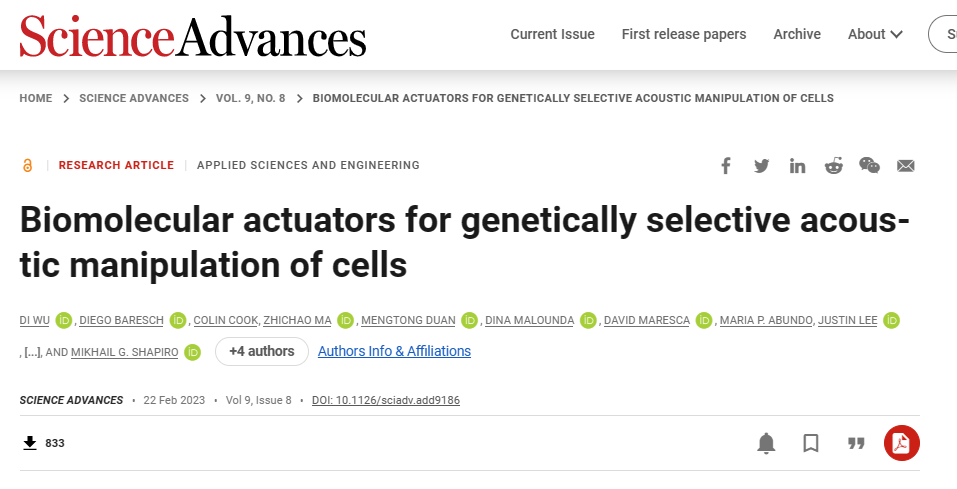This screenshot has height=489, width=957.
Task: Email this article envelope icon
Action: 906,165
